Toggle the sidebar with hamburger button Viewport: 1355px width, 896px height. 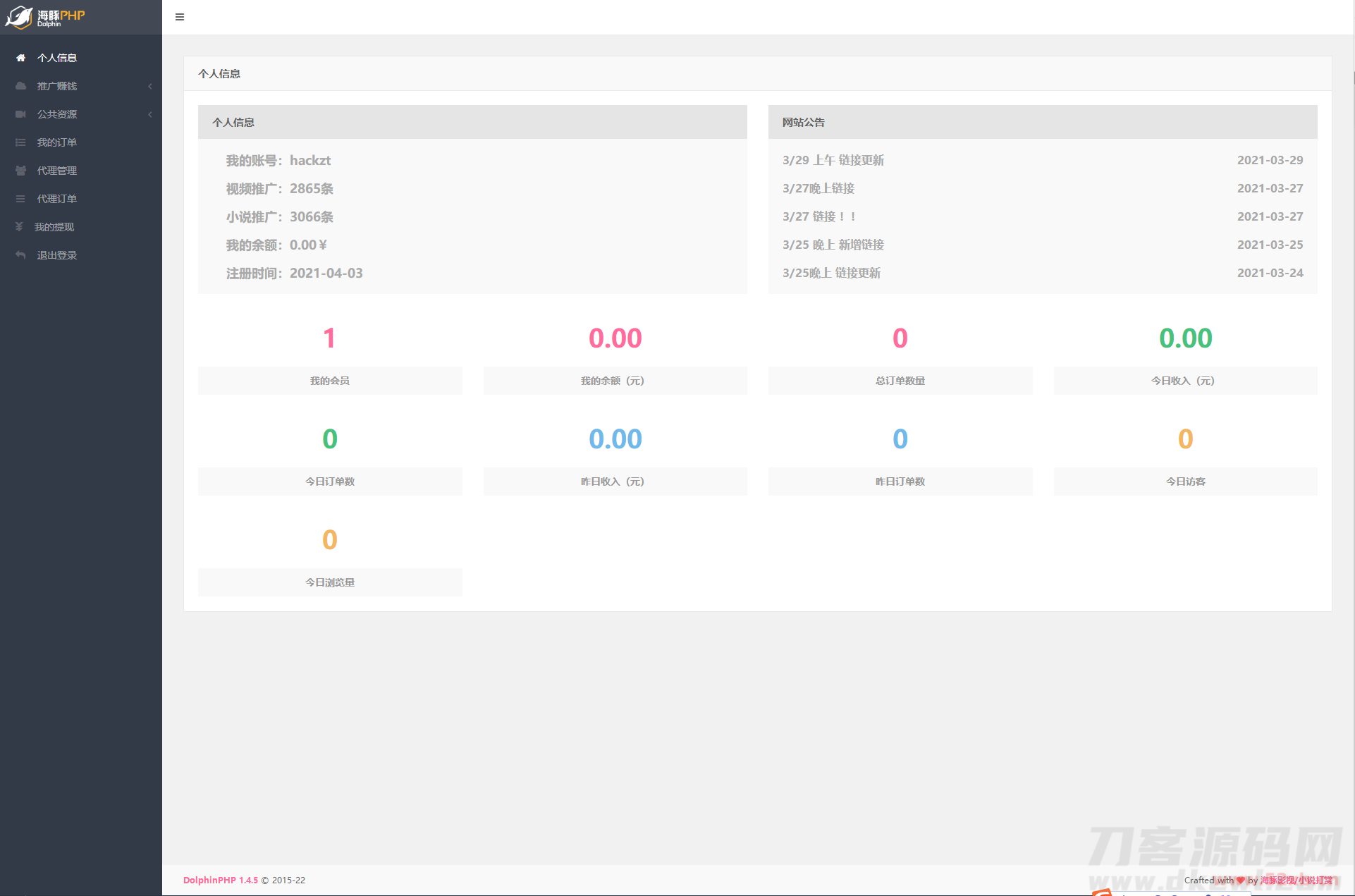(180, 17)
